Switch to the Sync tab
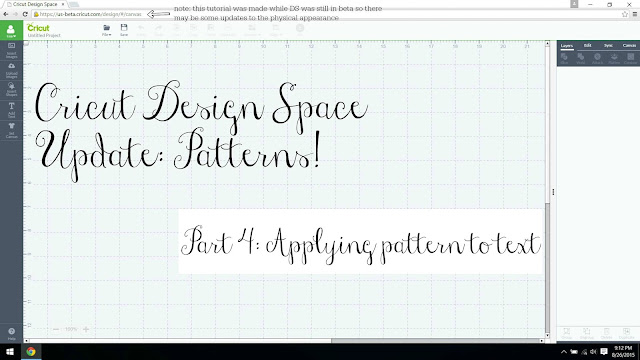The height and width of the screenshot is (360, 640). coord(608,46)
